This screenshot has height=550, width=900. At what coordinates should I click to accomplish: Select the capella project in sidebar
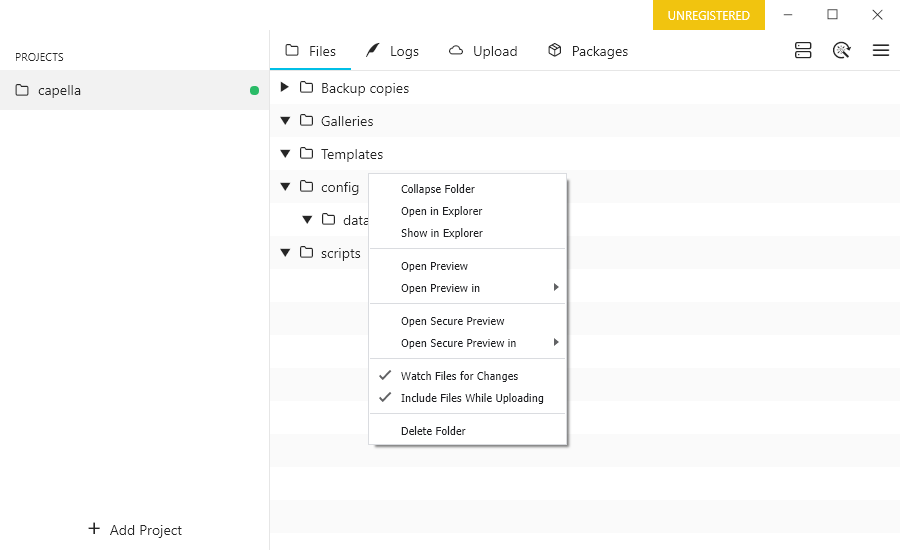click(x=60, y=91)
